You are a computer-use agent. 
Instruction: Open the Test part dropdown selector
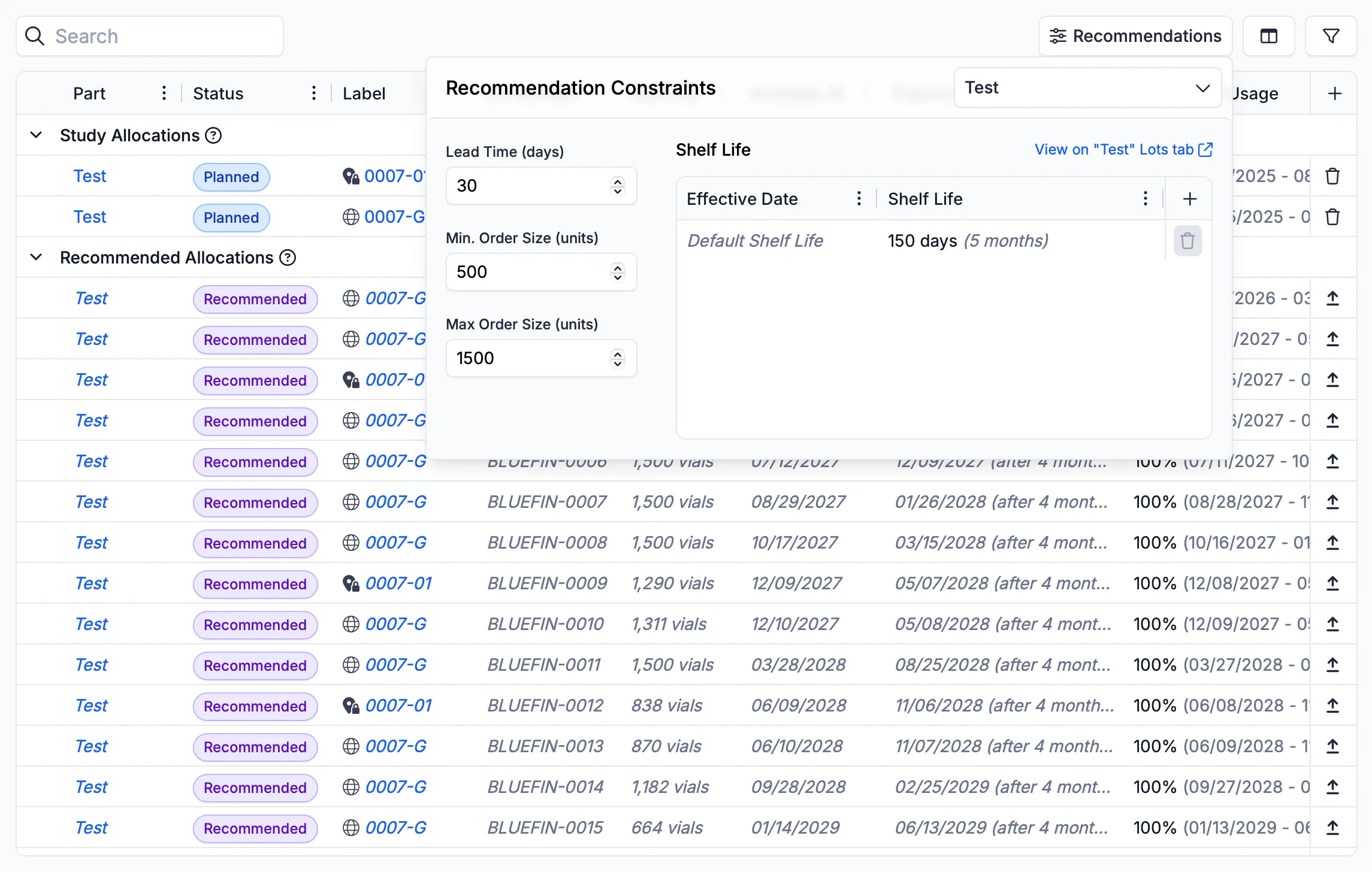click(x=1087, y=88)
